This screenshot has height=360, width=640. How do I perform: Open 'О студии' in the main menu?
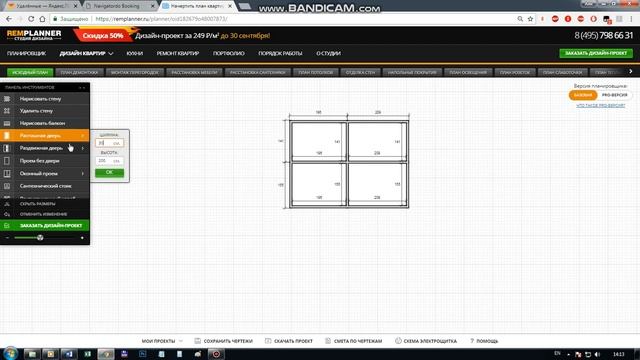(328, 53)
